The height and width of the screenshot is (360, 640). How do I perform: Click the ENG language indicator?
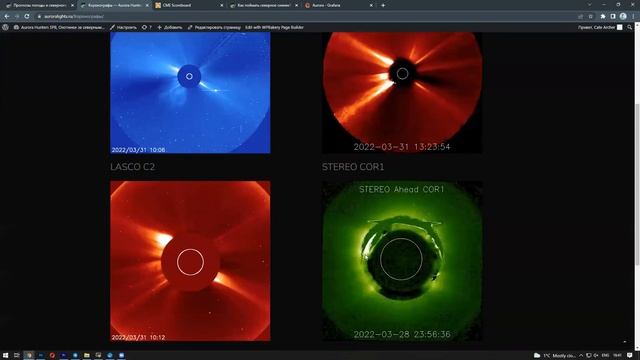[x=605, y=356]
